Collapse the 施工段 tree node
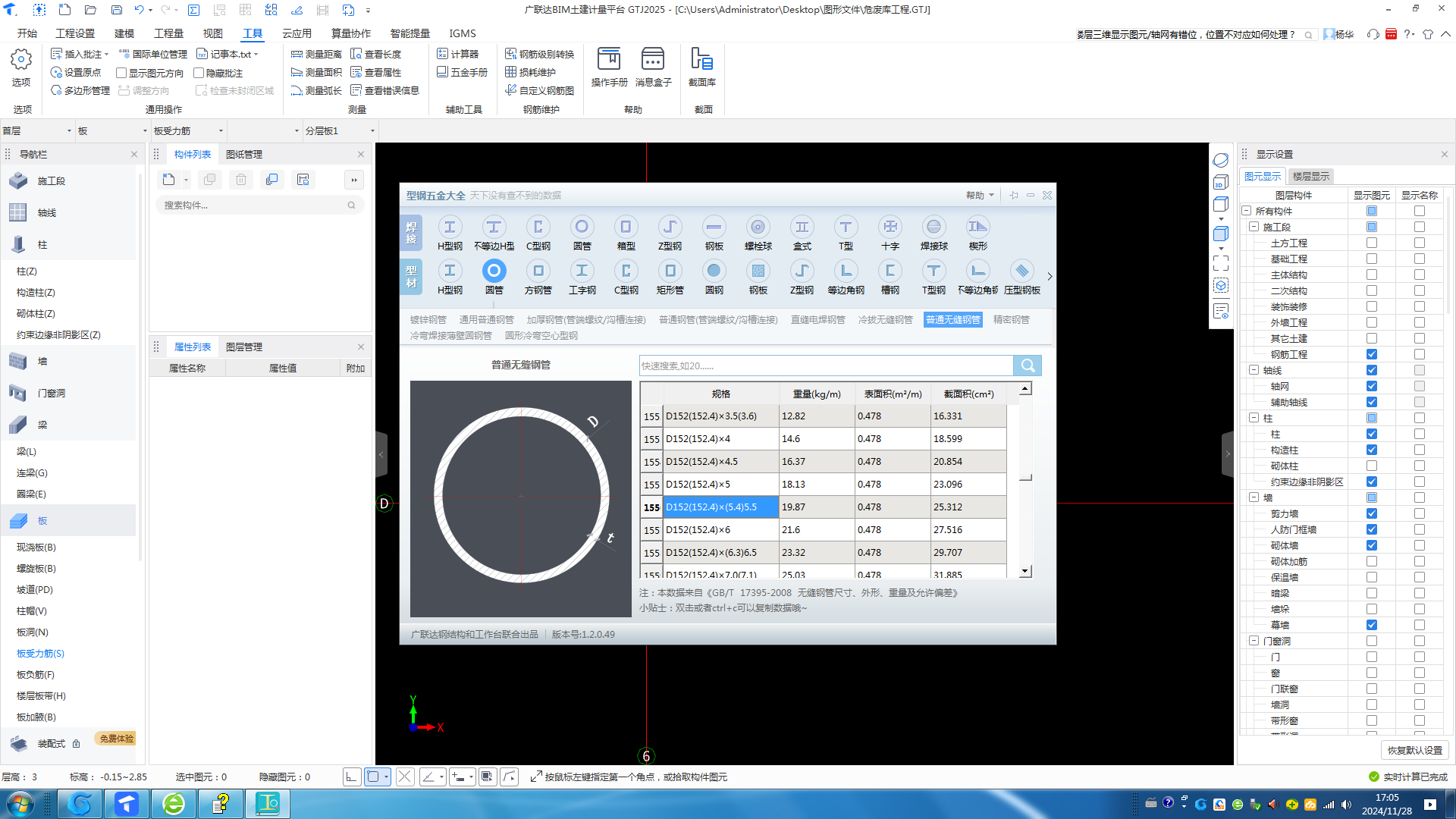The width and height of the screenshot is (1456, 819). click(x=1254, y=227)
